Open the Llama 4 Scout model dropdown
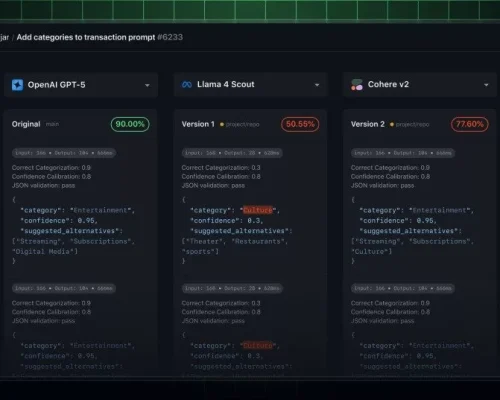 pos(250,85)
